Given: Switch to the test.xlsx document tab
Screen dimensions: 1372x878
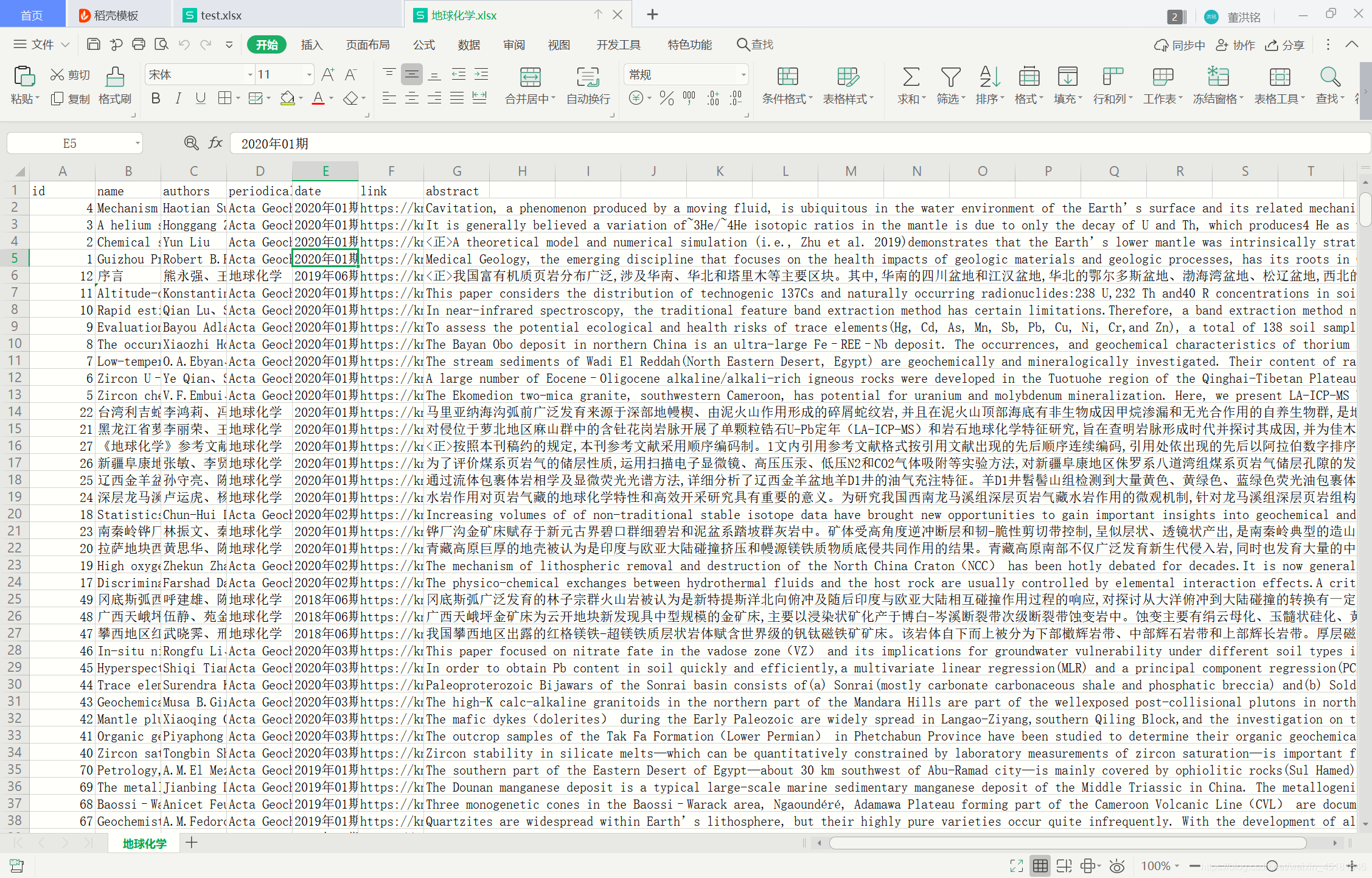Looking at the screenshot, I should pos(220,15).
